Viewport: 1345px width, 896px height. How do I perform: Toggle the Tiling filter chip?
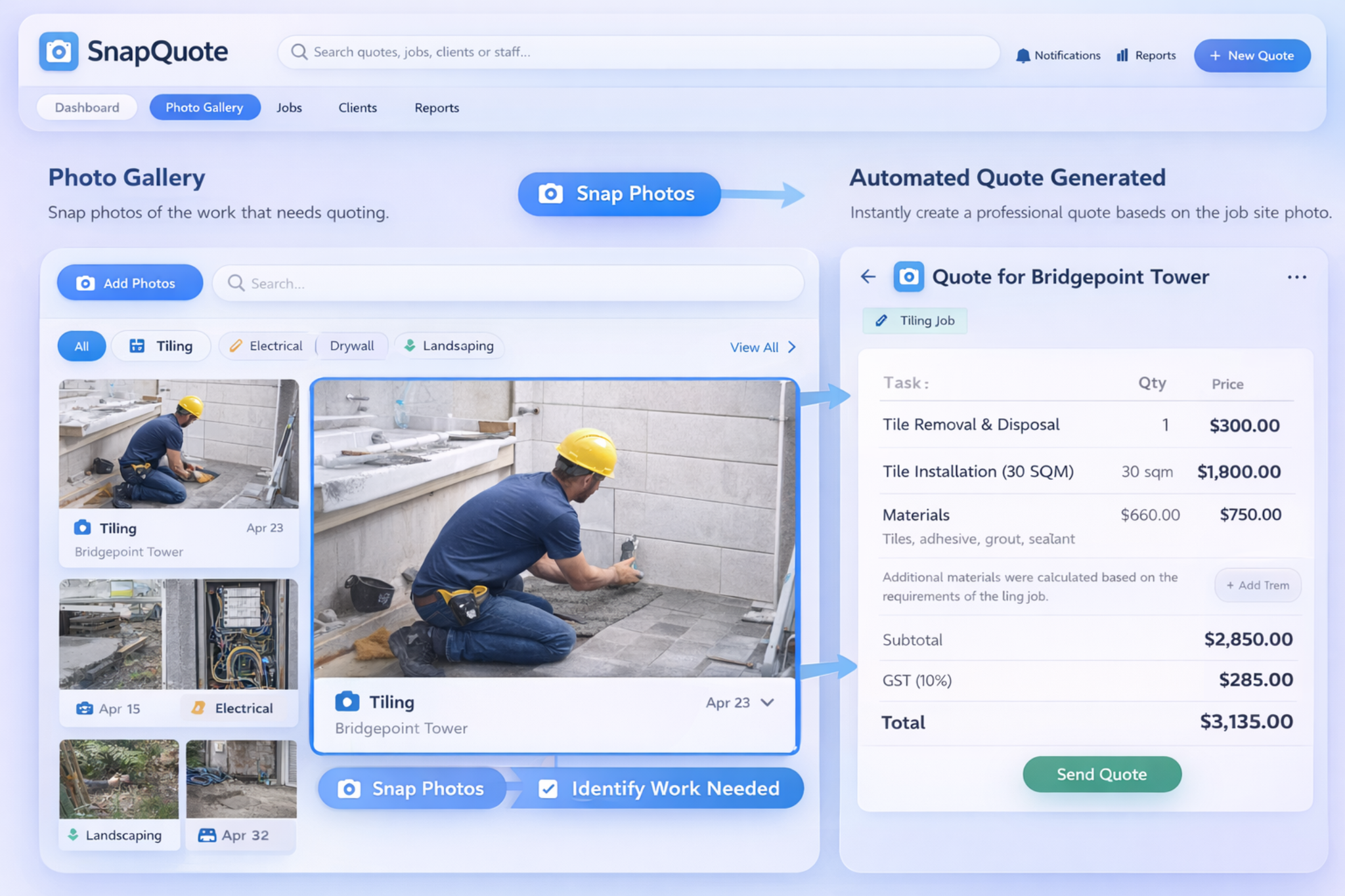[x=162, y=346]
